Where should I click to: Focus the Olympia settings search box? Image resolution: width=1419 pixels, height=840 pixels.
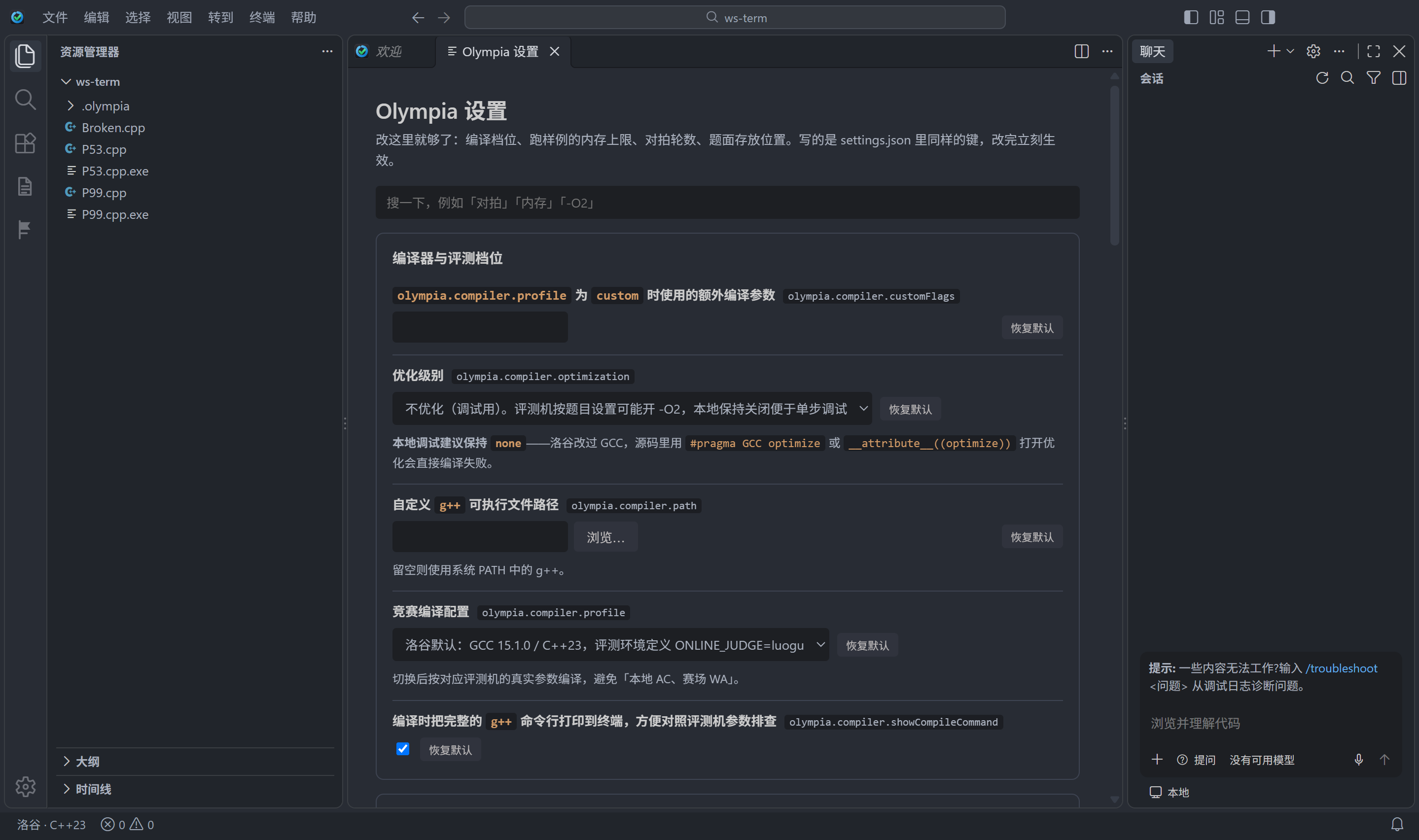click(x=727, y=203)
